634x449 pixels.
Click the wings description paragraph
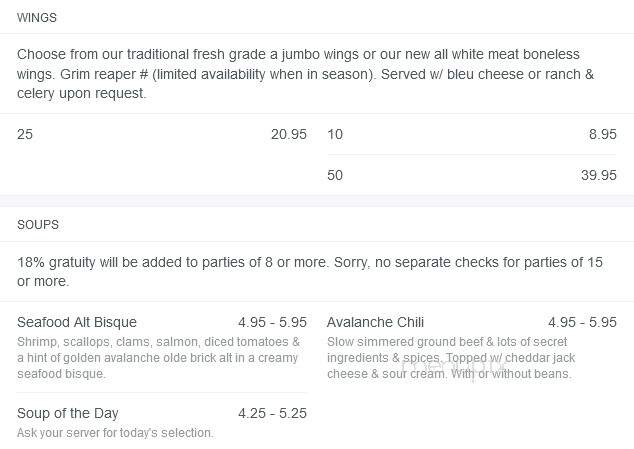[x=305, y=74]
